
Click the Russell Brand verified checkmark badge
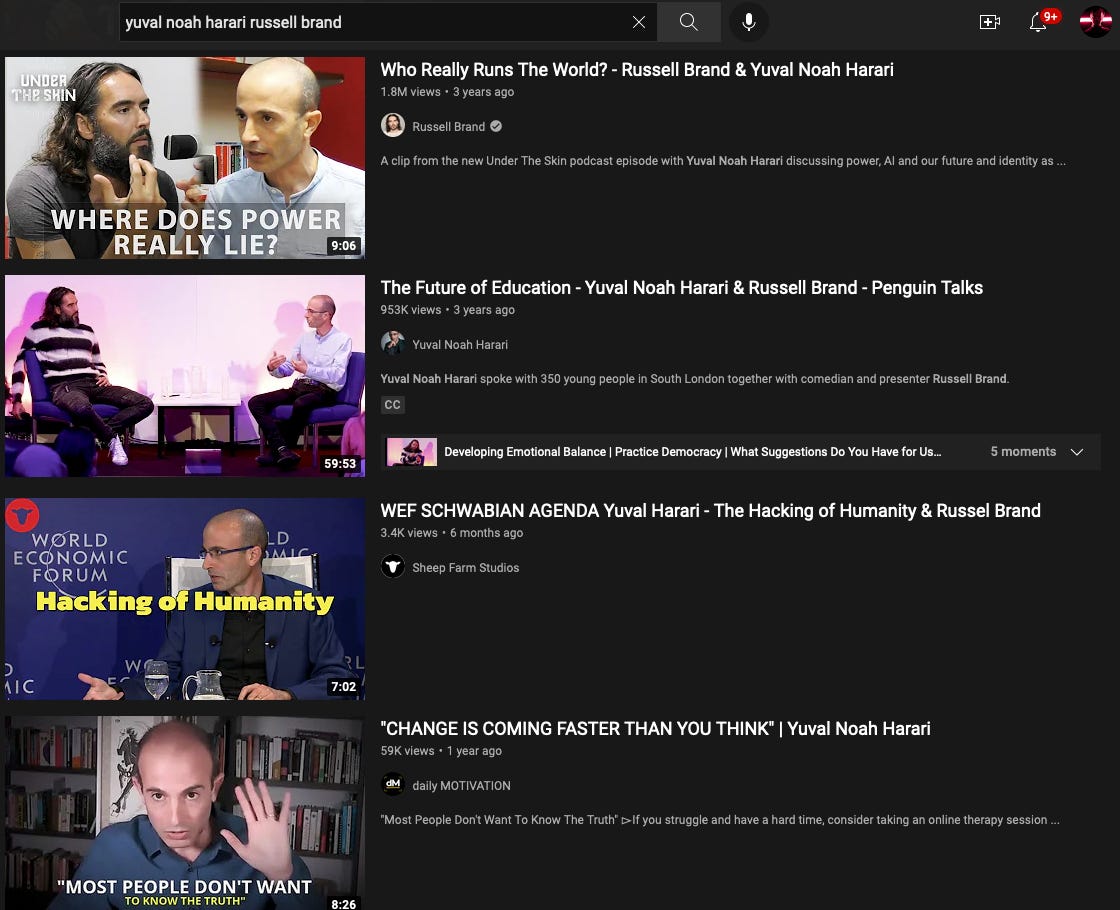tap(496, 126)
